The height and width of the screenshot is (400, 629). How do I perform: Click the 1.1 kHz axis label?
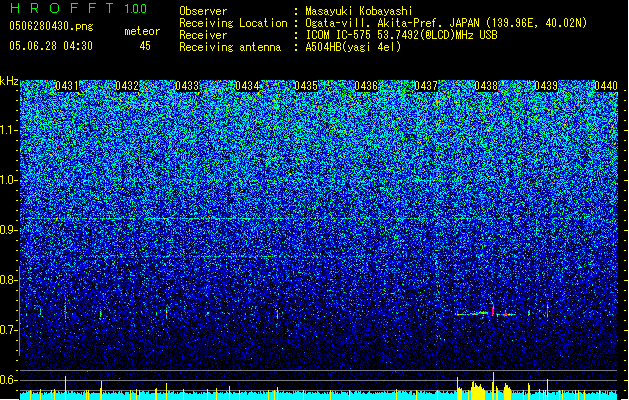[9, 130]
